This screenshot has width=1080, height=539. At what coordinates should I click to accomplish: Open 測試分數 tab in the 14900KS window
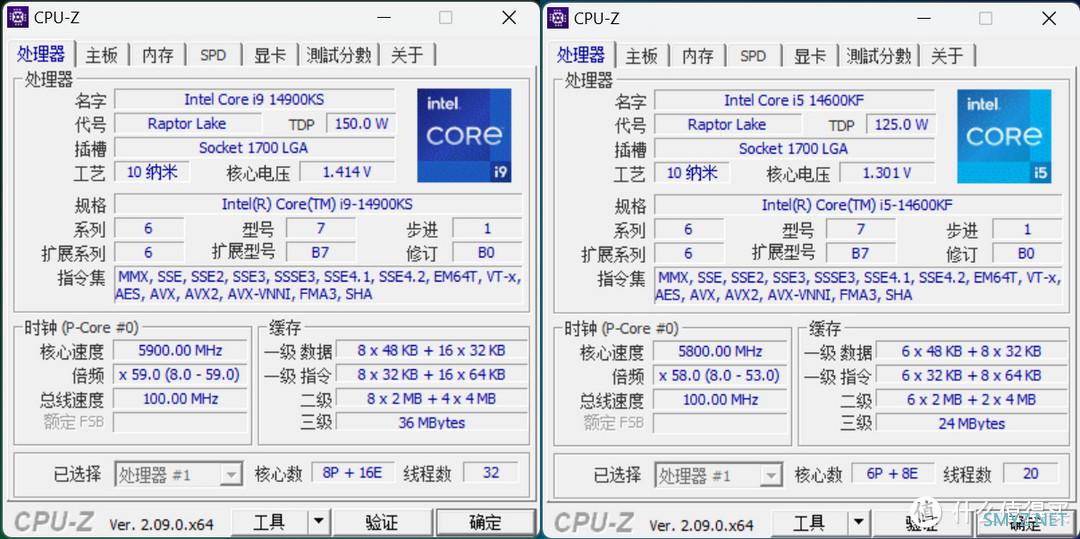click(x=339, y=55)
